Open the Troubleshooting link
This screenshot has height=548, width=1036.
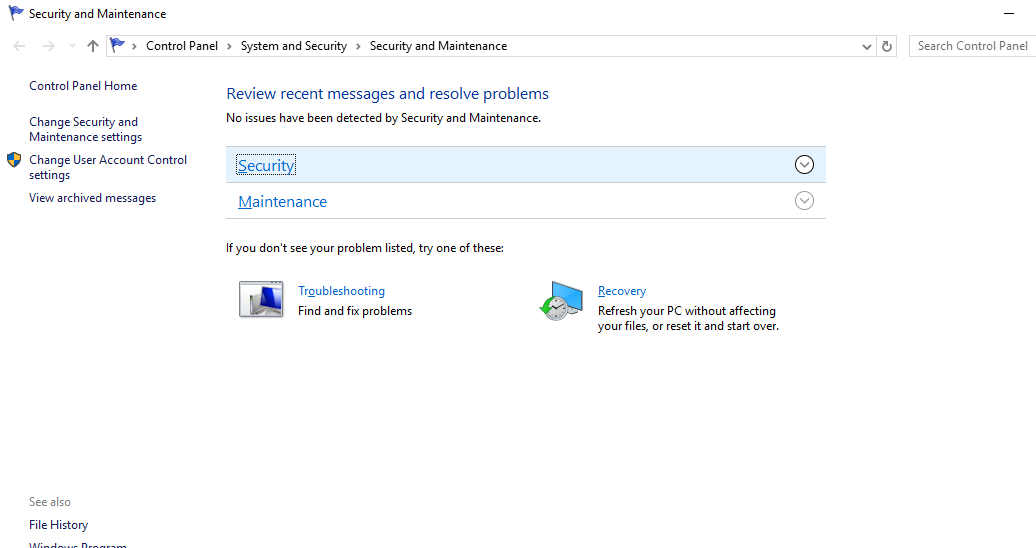click(x=342, y=291)
